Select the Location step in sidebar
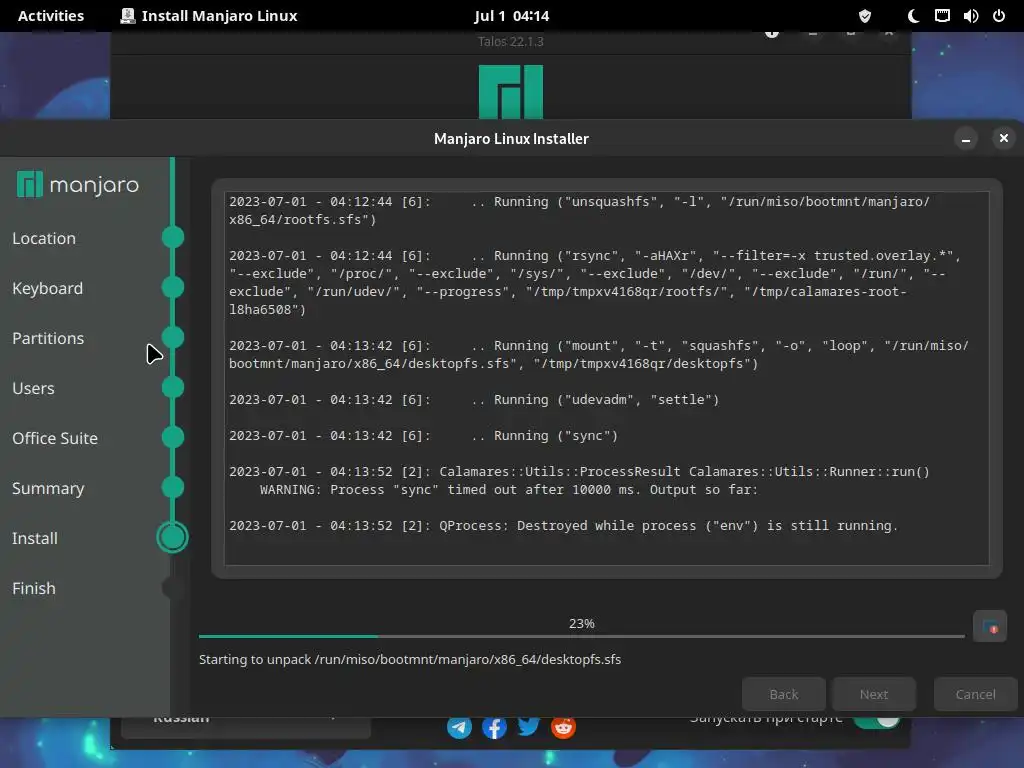The width and height of the screenshot is (1024, 768). point(44,238)
